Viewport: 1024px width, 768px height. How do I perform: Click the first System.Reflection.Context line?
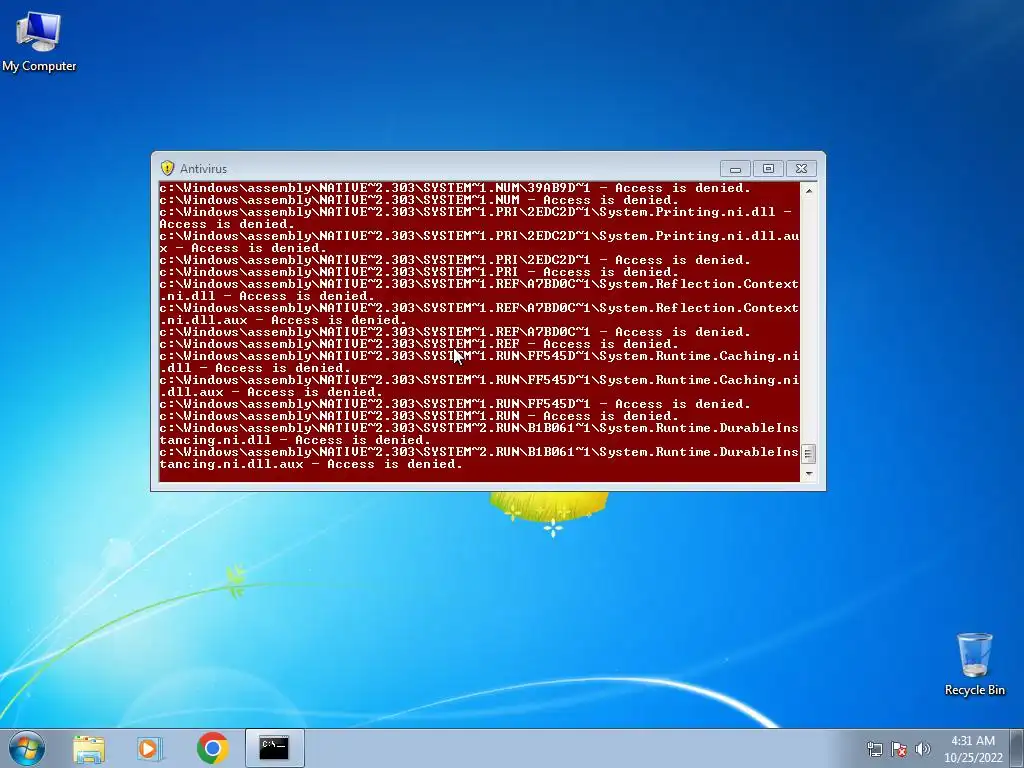(x=479, y=290)
